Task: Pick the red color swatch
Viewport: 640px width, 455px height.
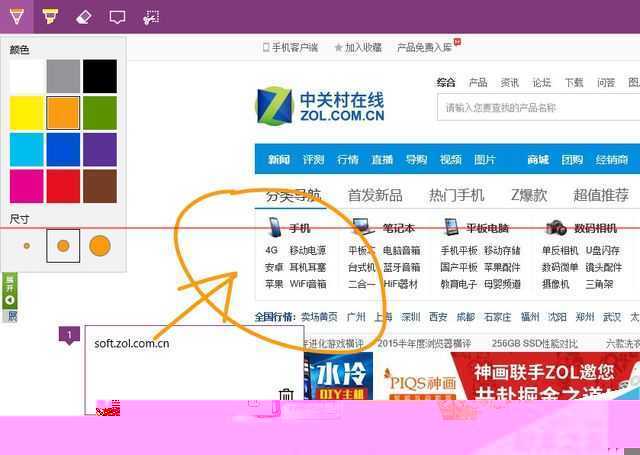Action: coord(63,186)
